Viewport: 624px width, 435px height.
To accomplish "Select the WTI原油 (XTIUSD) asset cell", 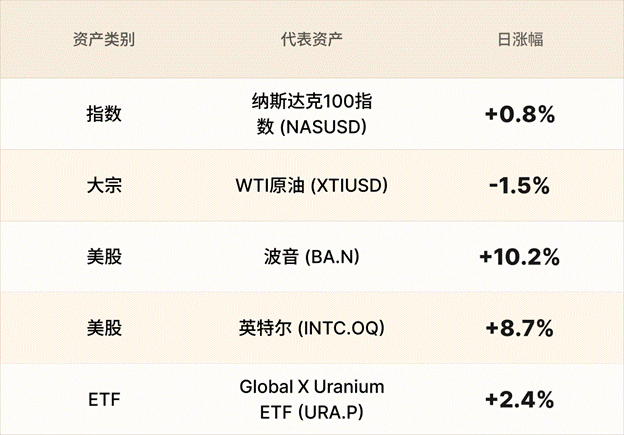I will pyautogui.click(x=312, y=185).
